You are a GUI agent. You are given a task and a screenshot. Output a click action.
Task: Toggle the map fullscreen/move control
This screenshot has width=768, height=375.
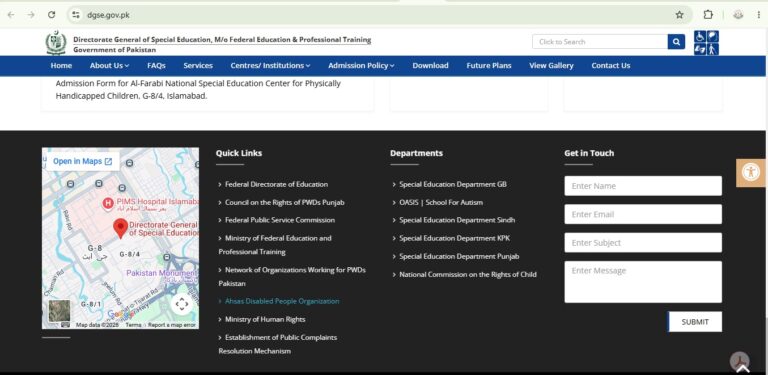182,304
